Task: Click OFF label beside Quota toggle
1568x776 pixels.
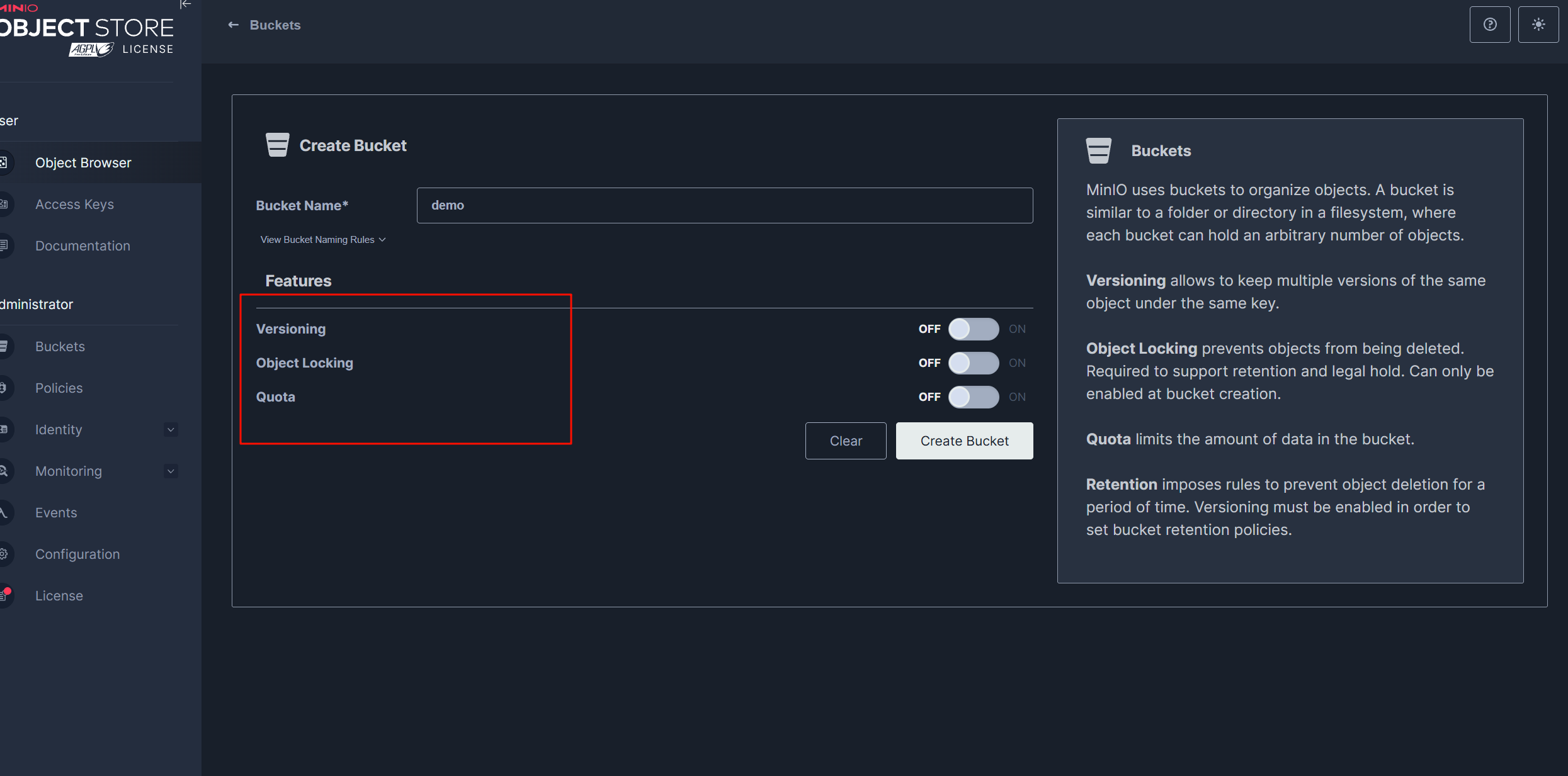Action: pyautogui.click(x=929, y=397)
